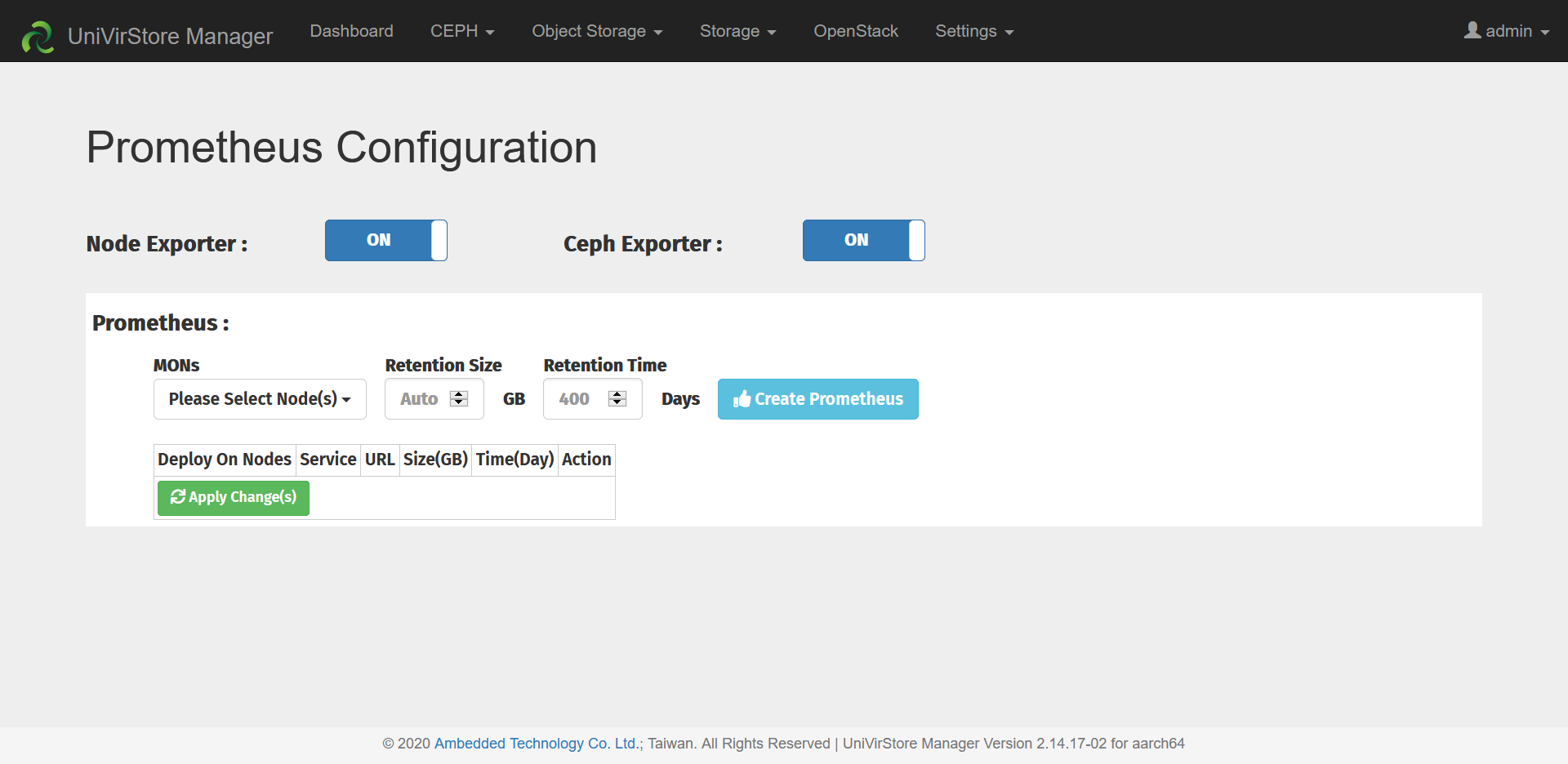Open the Ambedded Technology Co. Ltd. link
Screen dimensions: 1568x764
pyautogui.click(x=536, y=744)
